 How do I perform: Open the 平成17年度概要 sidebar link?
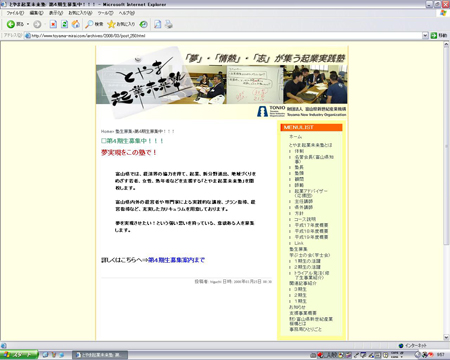click(311, 225)
